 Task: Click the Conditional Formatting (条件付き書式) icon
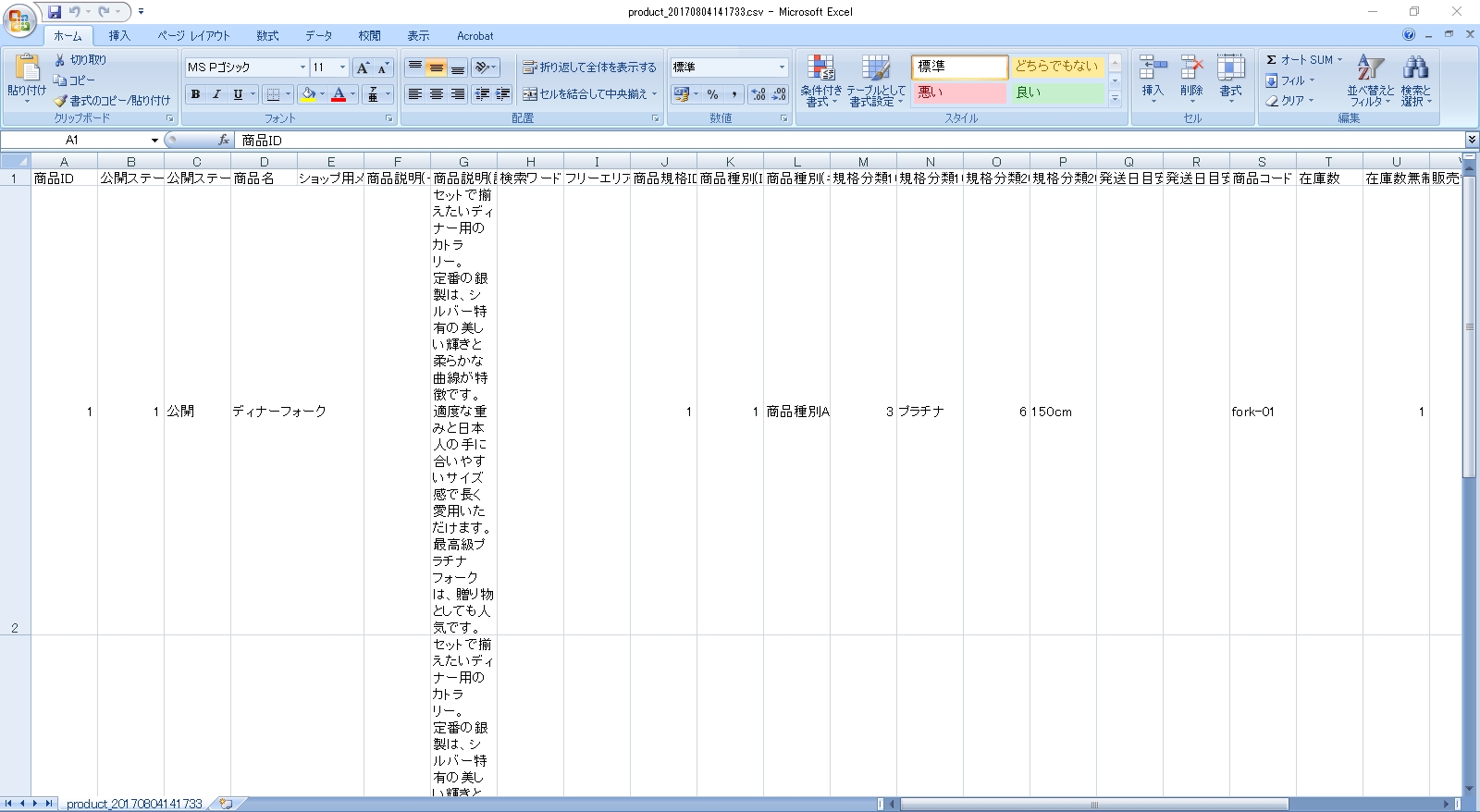(820, 68)
